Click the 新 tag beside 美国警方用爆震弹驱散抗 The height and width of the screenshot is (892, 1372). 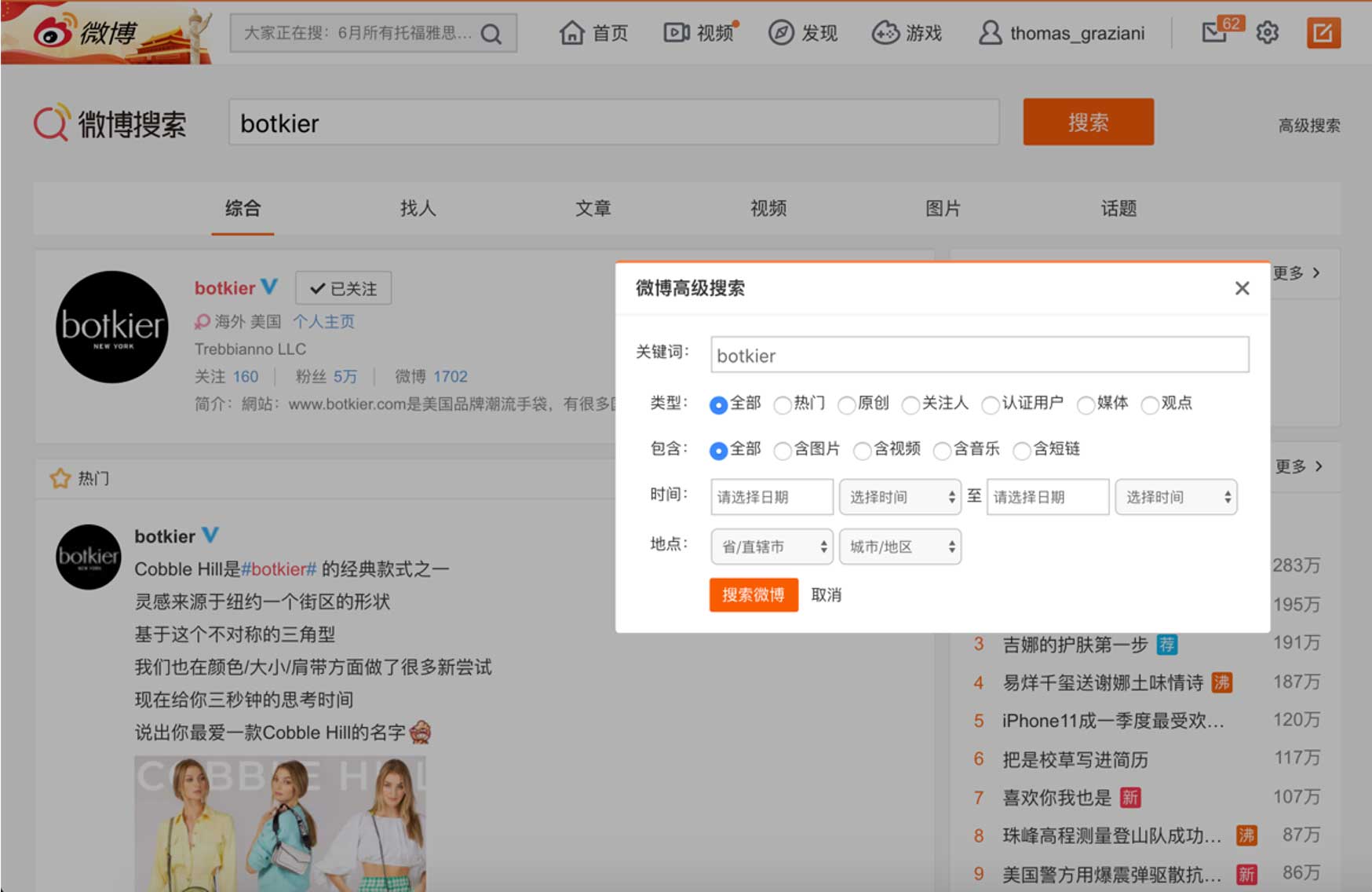click(x=1246, y=874)
